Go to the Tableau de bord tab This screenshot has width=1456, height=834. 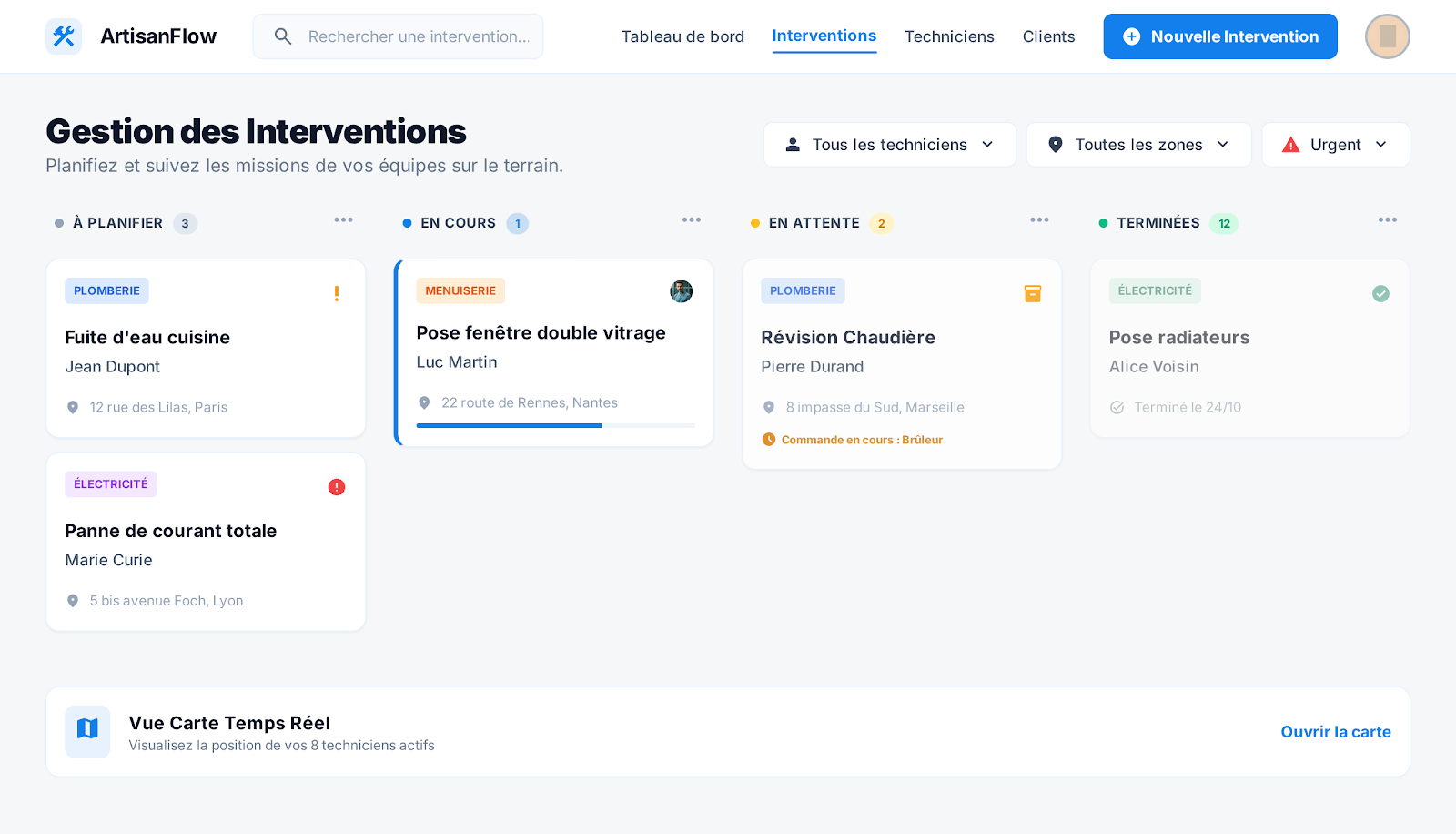click(x=682, y=36)
